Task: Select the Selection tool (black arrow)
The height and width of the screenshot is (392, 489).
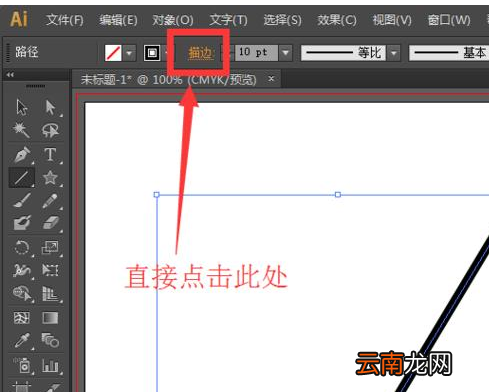Action: (x=22, y=107)
